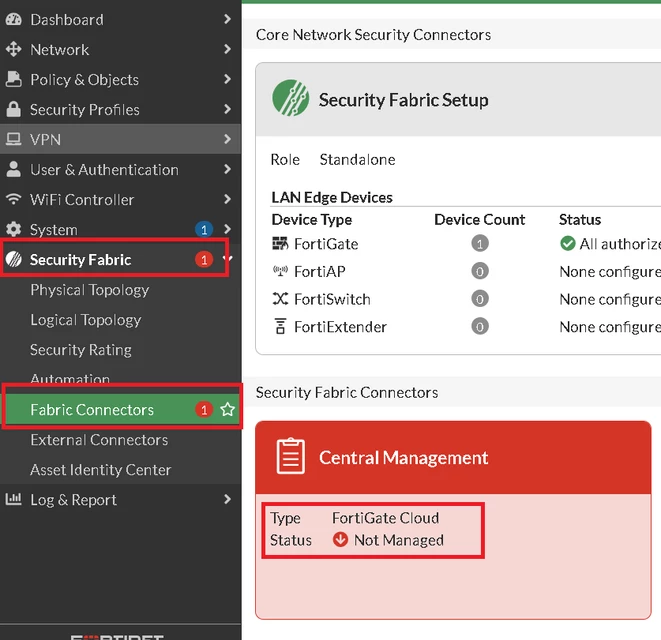Screen dimensions: 661x640
Task: Click the Security Profiles padlock icon
Action: pyautogui.click(x=13, y=109)
